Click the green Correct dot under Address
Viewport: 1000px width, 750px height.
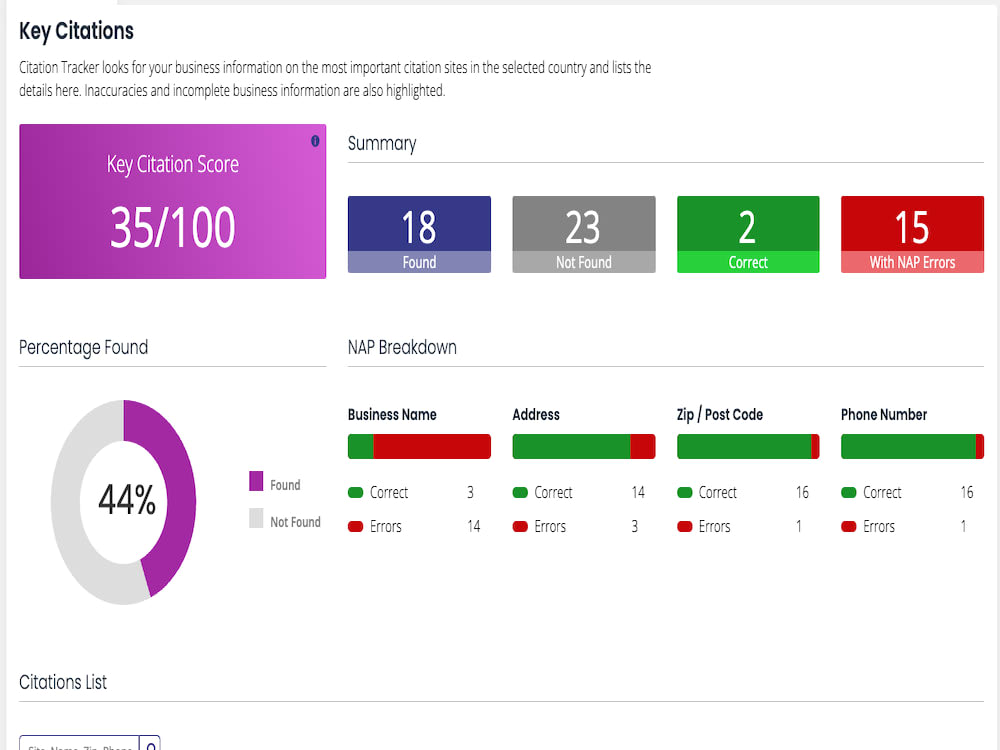(520, 492)
